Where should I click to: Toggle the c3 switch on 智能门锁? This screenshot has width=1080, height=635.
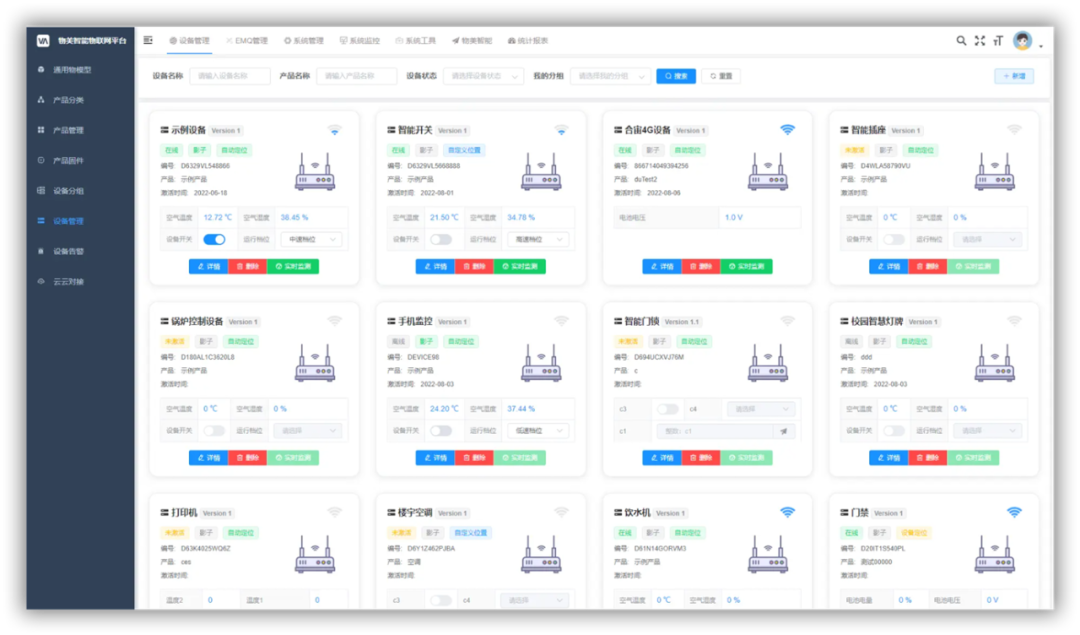tap(667, 409)
